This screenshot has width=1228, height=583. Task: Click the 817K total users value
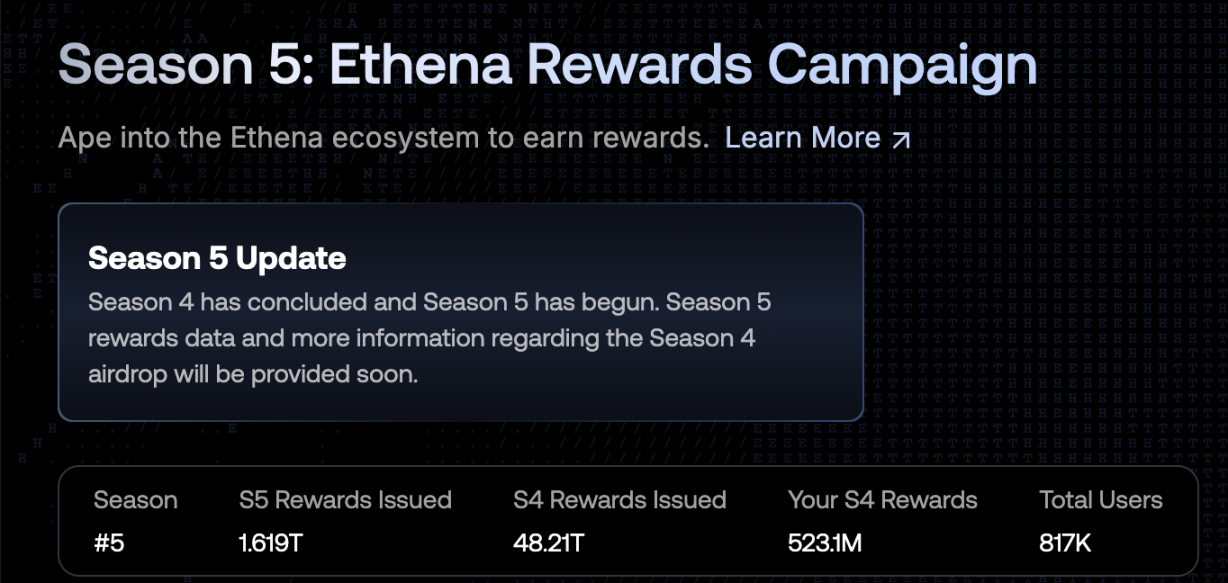point(1065,543)
